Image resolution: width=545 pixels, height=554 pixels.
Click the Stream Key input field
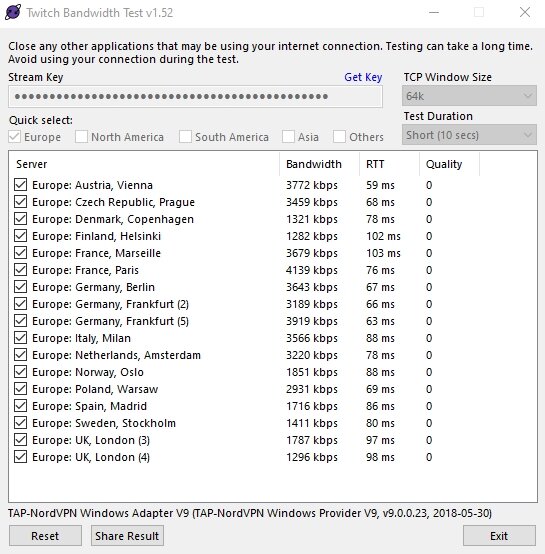coord(195,96)
